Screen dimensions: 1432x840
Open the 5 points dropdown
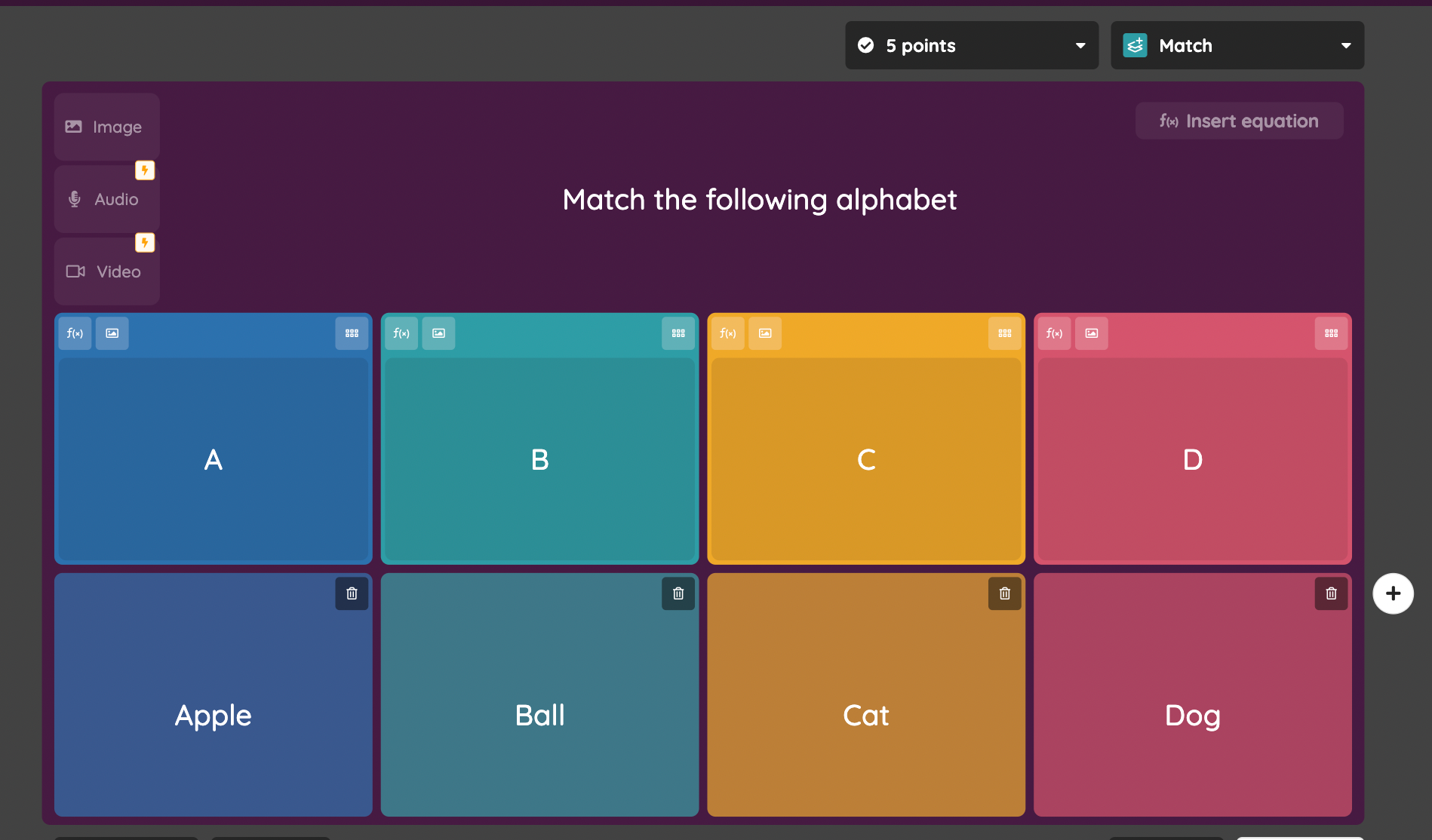tap(971, 45)
